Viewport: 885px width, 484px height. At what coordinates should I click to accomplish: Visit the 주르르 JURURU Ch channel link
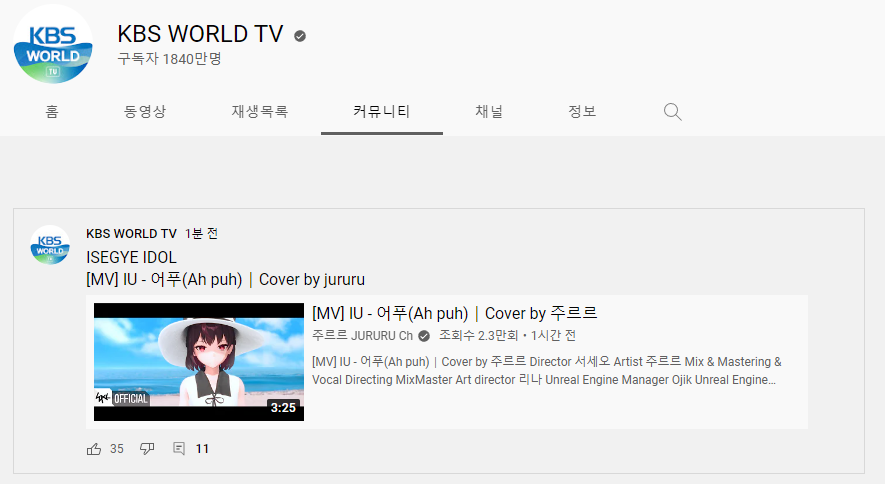tap(362, 336)
